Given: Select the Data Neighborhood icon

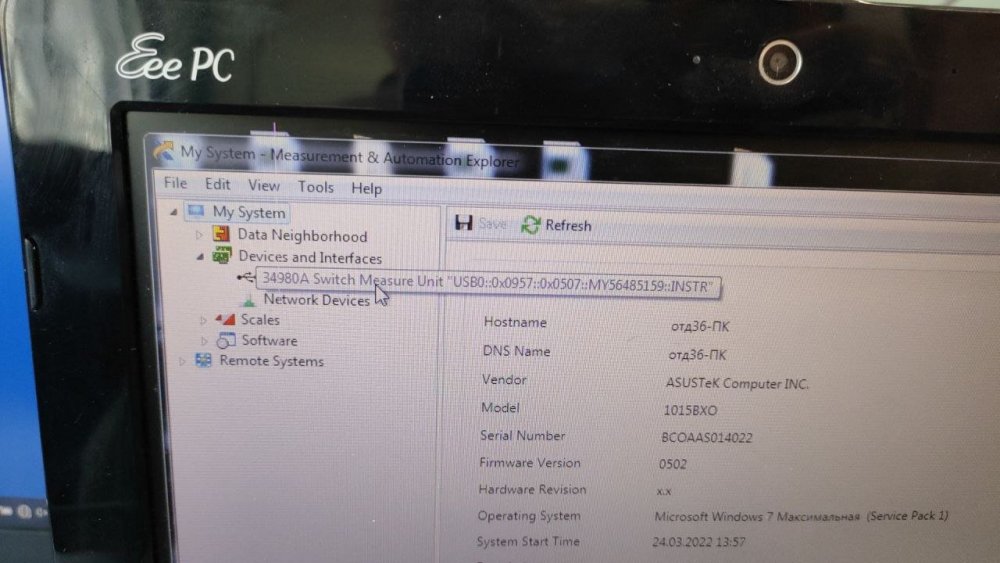Looking at the screenshot, I should click(x=221, y=234).
